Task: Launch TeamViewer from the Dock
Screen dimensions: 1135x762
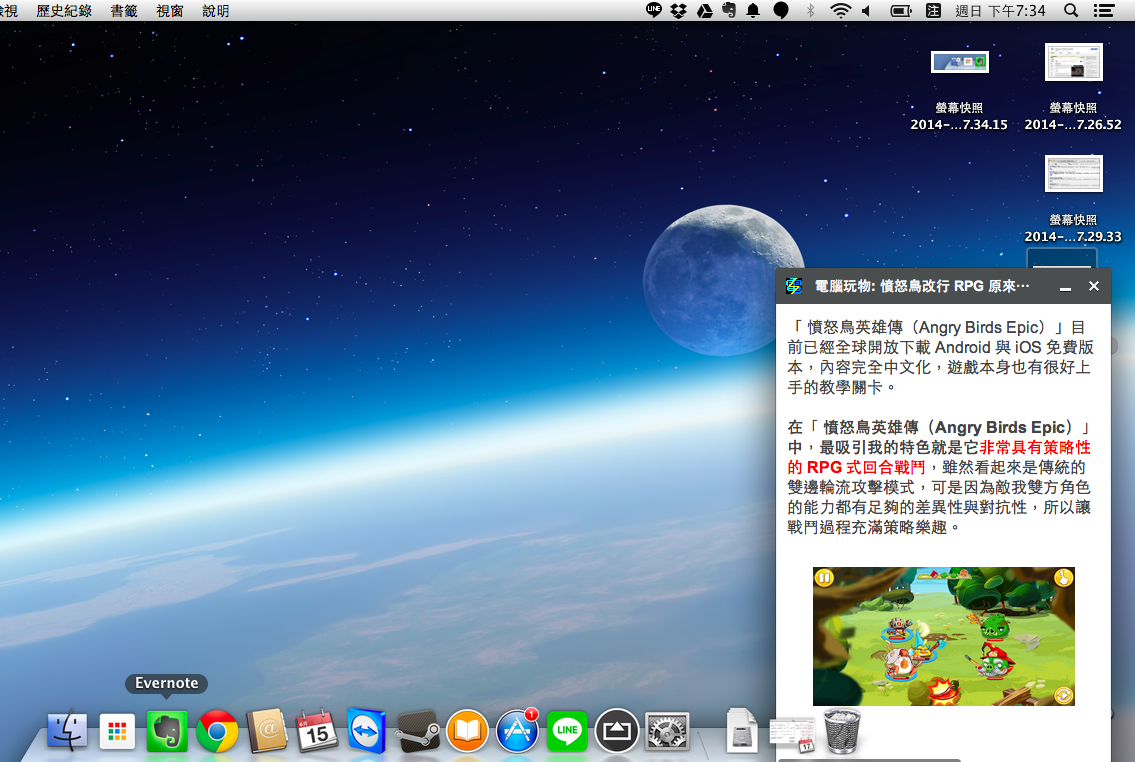Action: point(366,731)
